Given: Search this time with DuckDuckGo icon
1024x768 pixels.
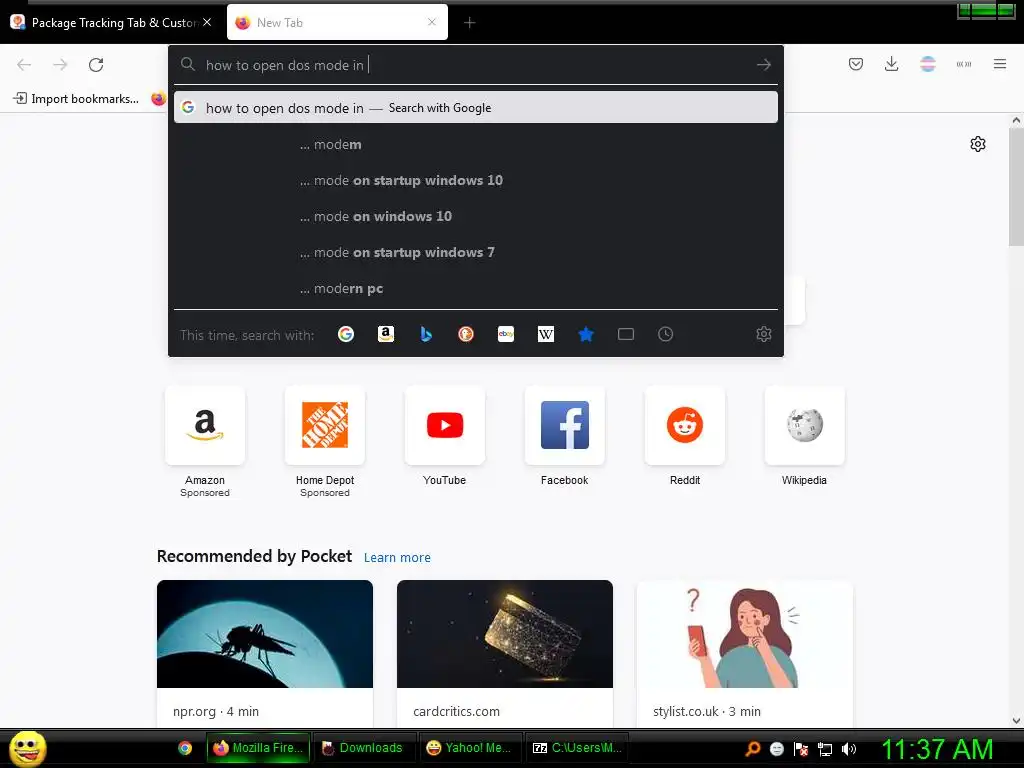Looking at the screenshot, I should pos(466,334).
